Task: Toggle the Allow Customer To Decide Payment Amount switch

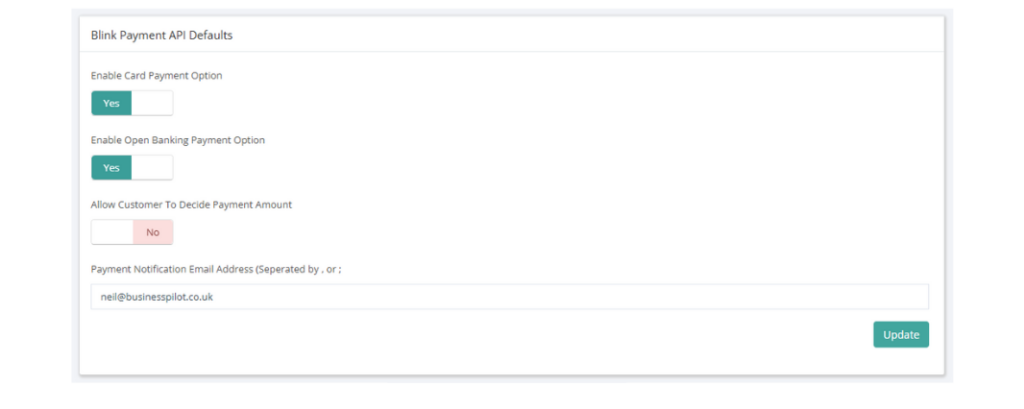Action: 132,232
